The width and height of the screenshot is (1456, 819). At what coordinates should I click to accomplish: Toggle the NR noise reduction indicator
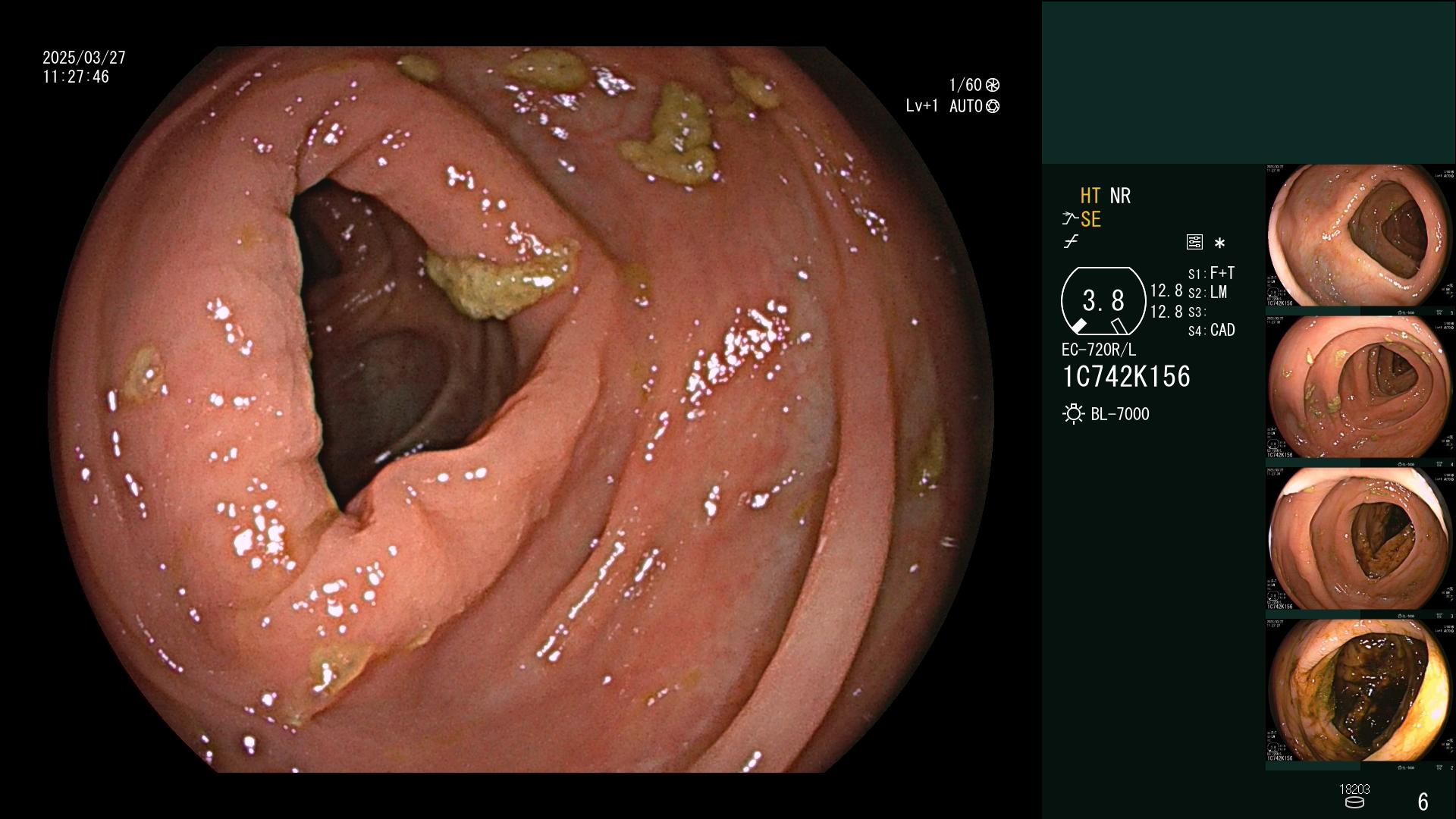(x=1120, y=196)
